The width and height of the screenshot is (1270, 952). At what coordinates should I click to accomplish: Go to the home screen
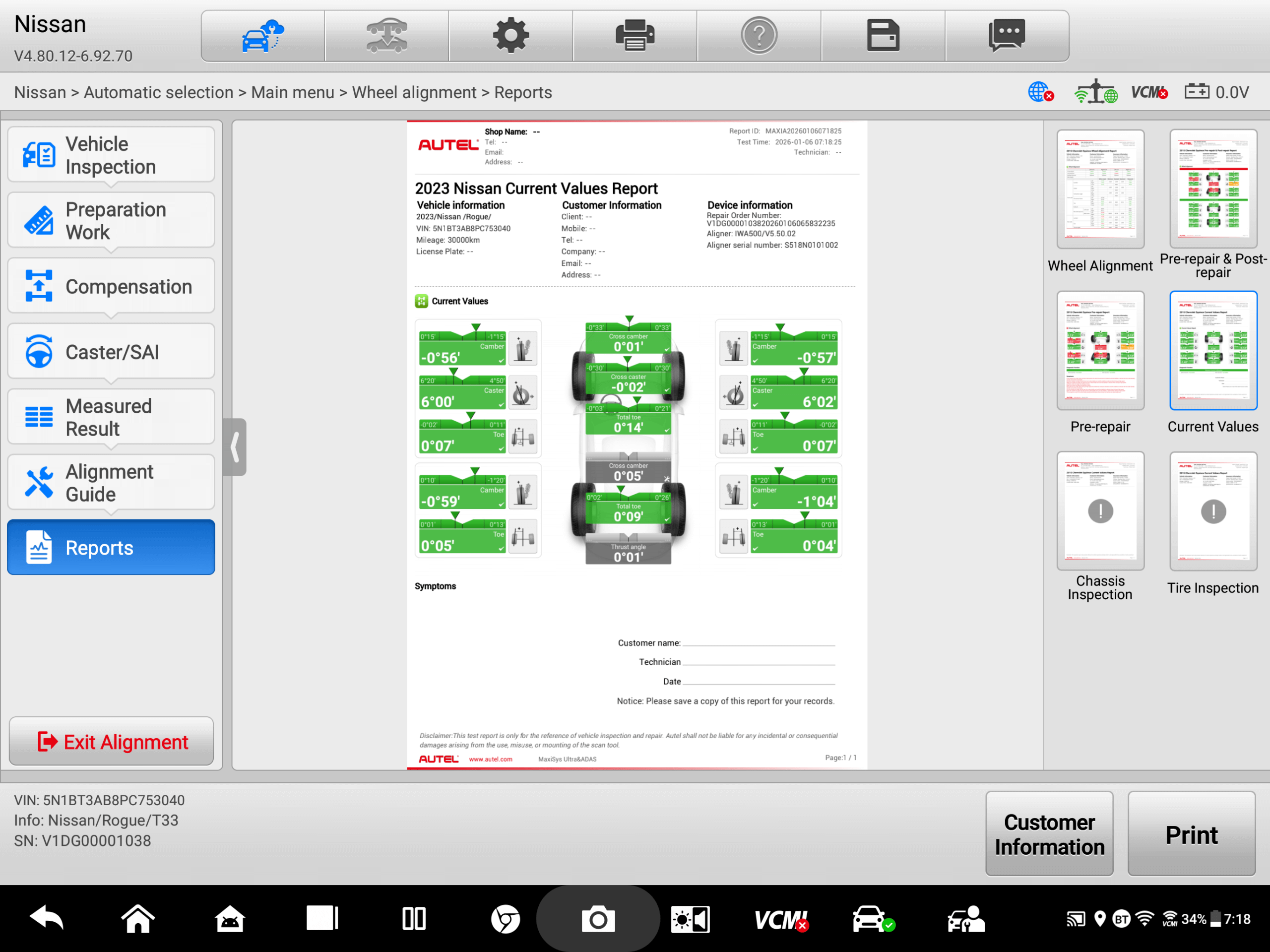point(138,919)
